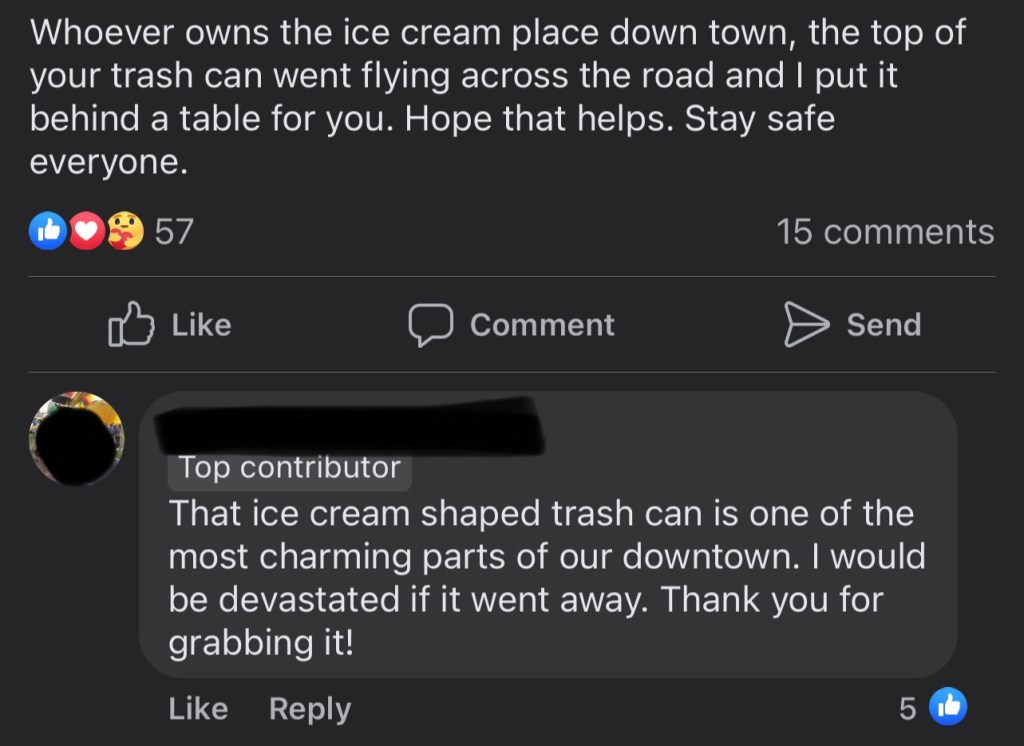This screenshot has height=746, width=1024.
Task: Reply to the top contributor's comment
Action: click(x=309, y=709)
